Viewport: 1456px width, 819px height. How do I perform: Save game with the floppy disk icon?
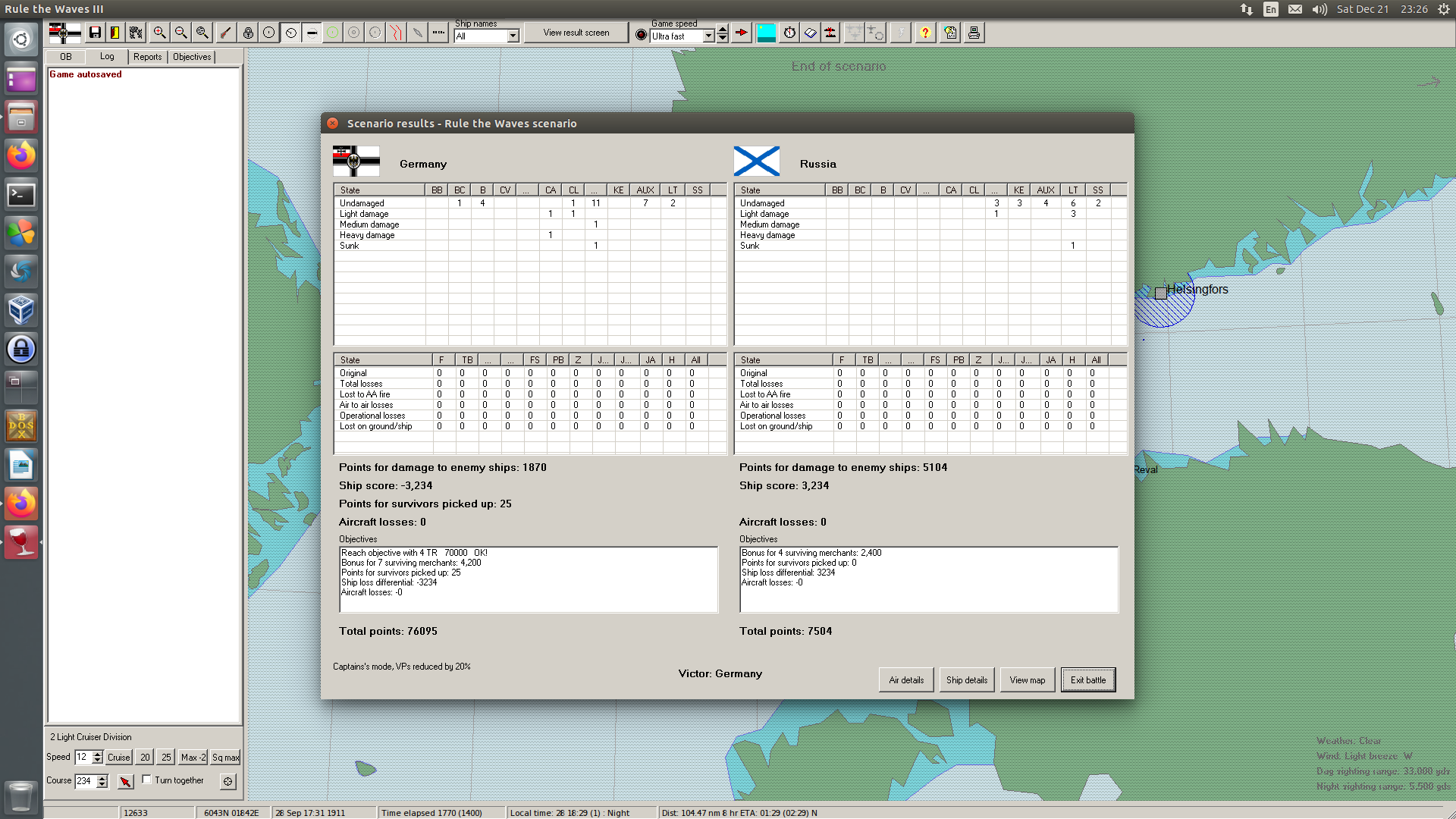click(x=95, y=33)
